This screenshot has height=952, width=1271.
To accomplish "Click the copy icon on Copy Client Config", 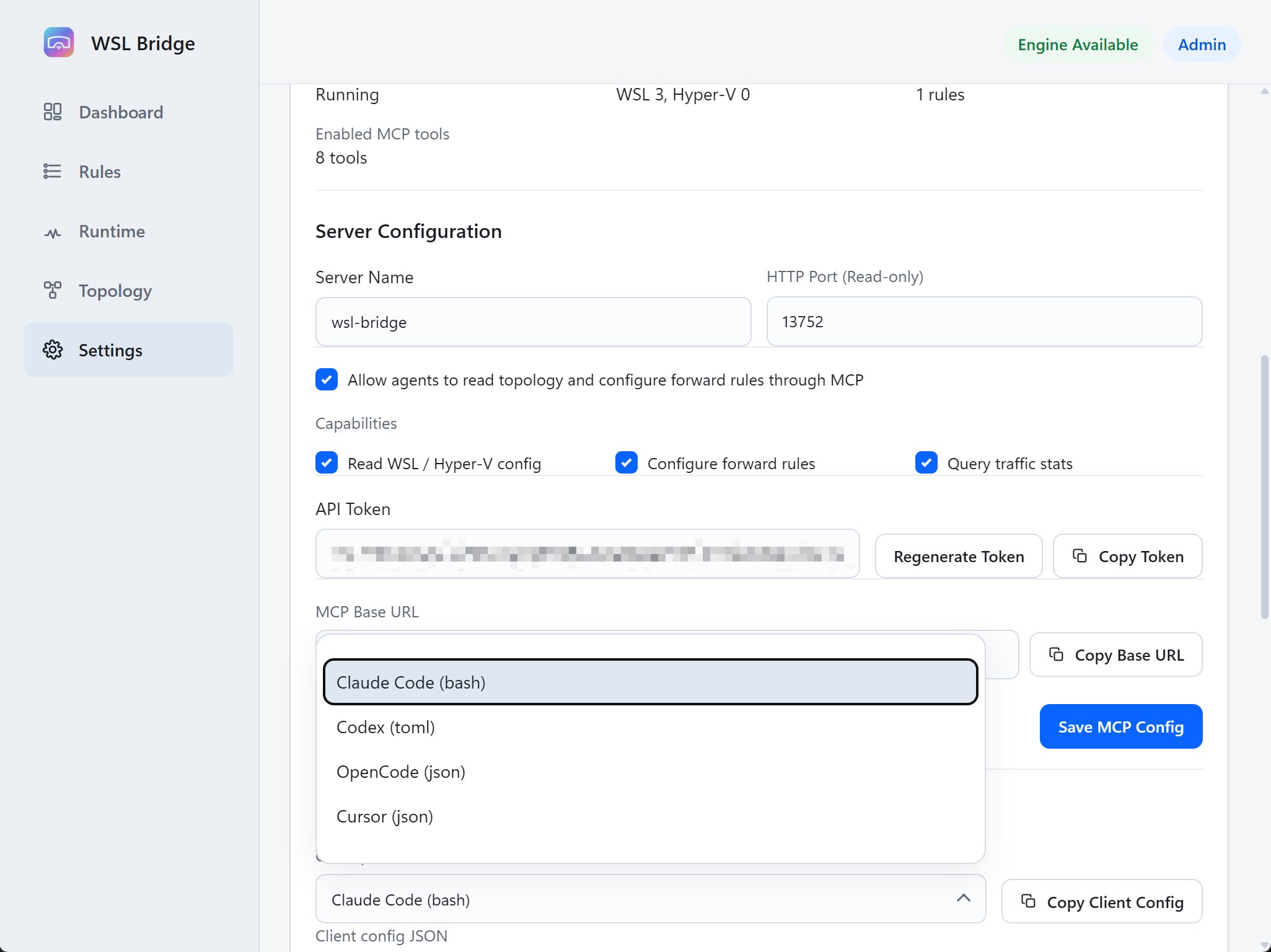I will point(1028,901).
